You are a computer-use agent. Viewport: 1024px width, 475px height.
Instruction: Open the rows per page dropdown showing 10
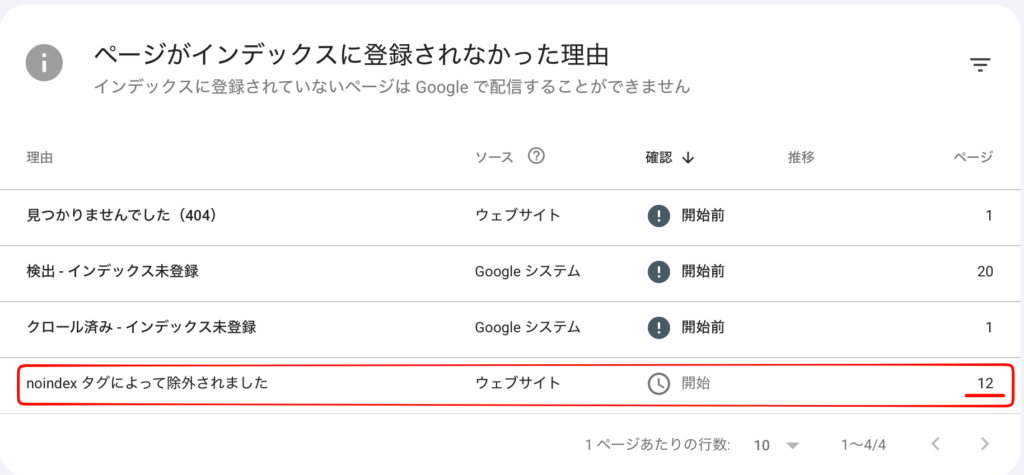[x=776, y=445]
